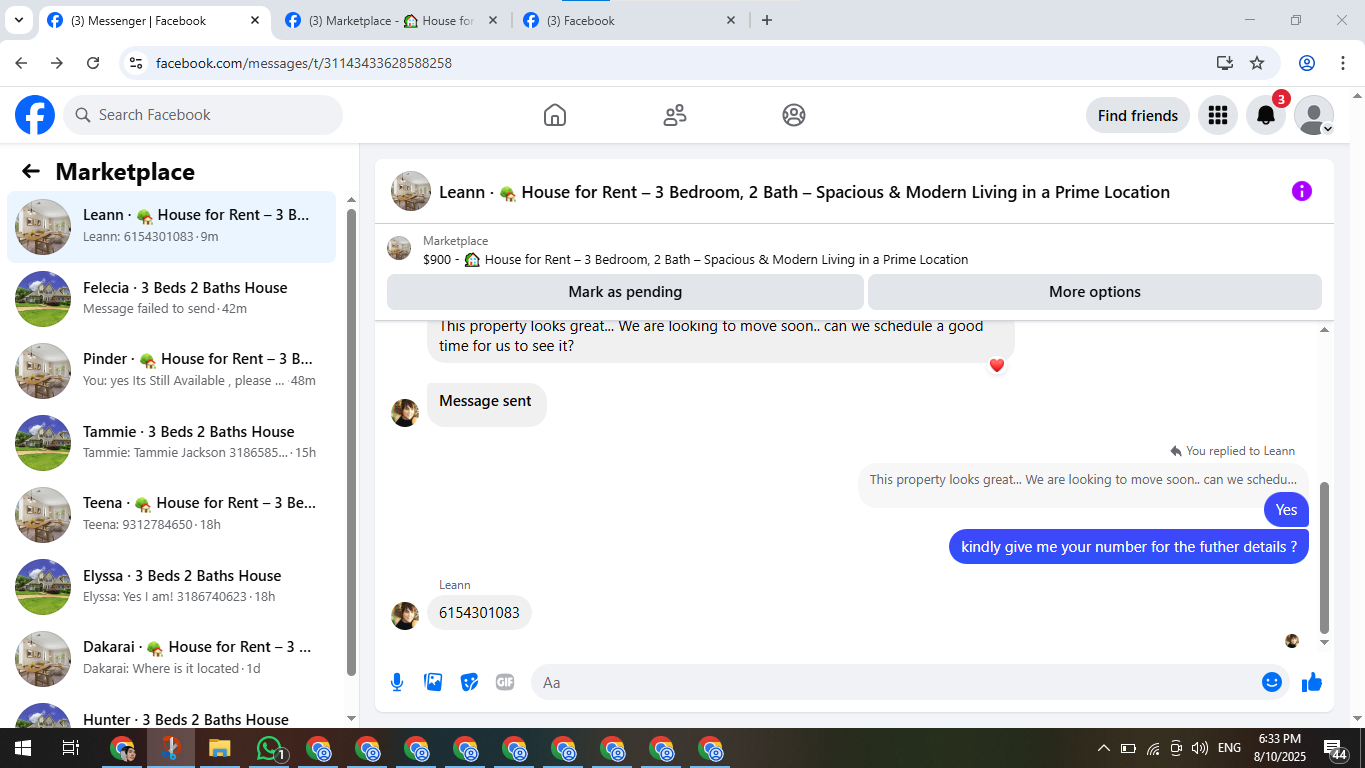1365x768 pixels.
Task: Open a new browser tab
Action: coord(767,20)
